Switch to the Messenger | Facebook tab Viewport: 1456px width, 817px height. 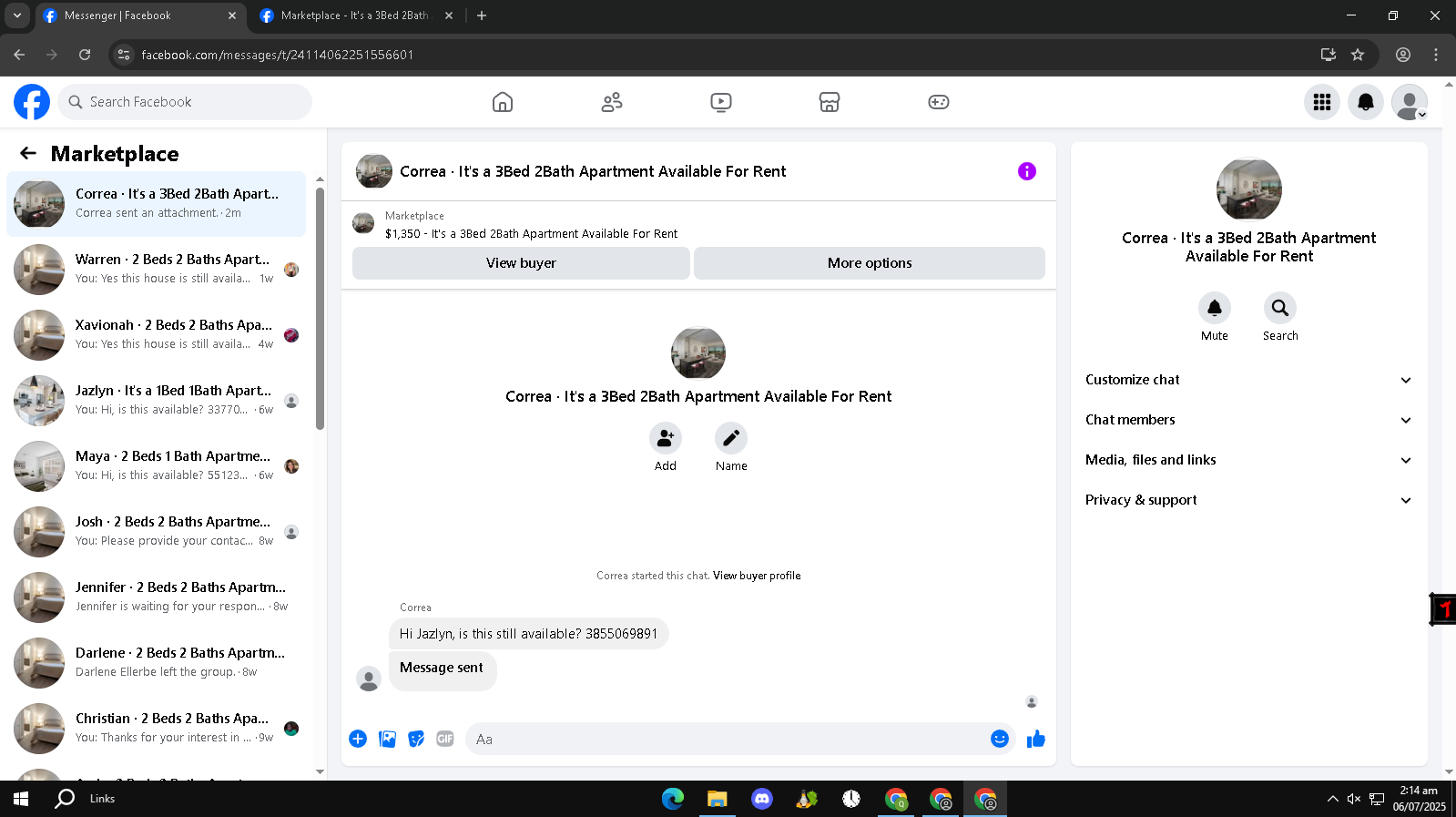pyautogui.click(x=141, y=15)
